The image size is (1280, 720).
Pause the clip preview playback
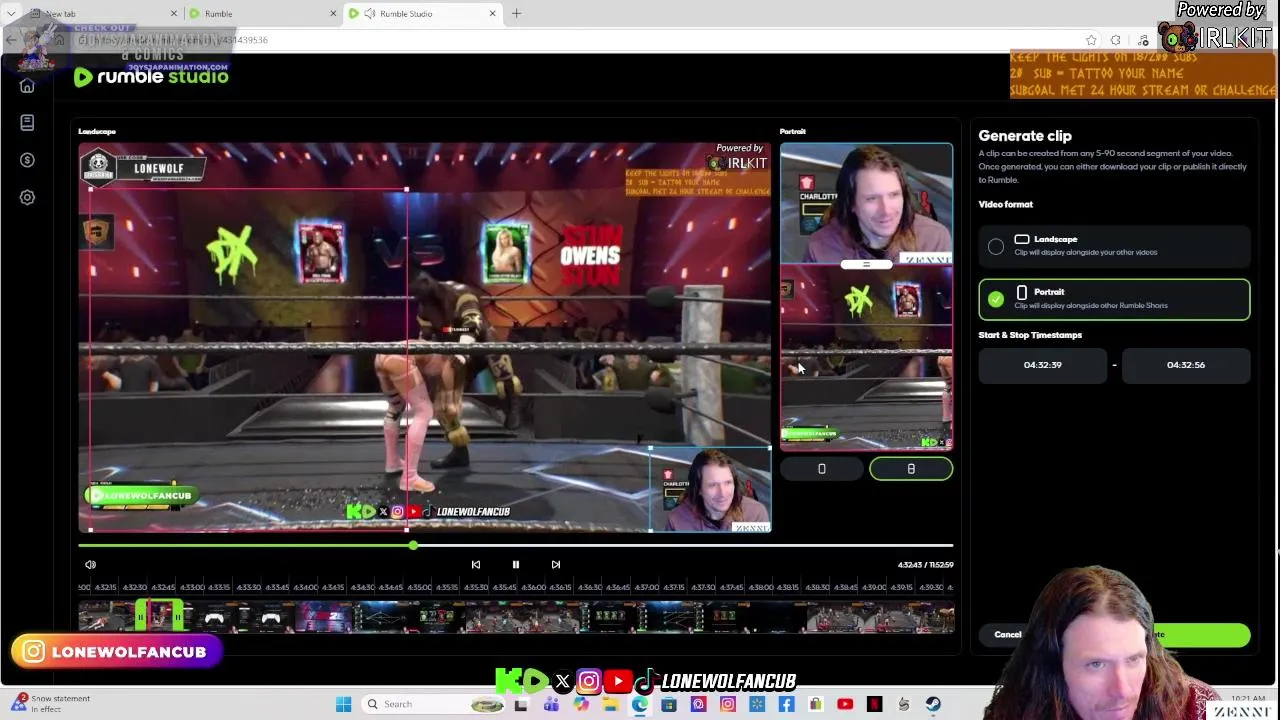tap(516, 565)
